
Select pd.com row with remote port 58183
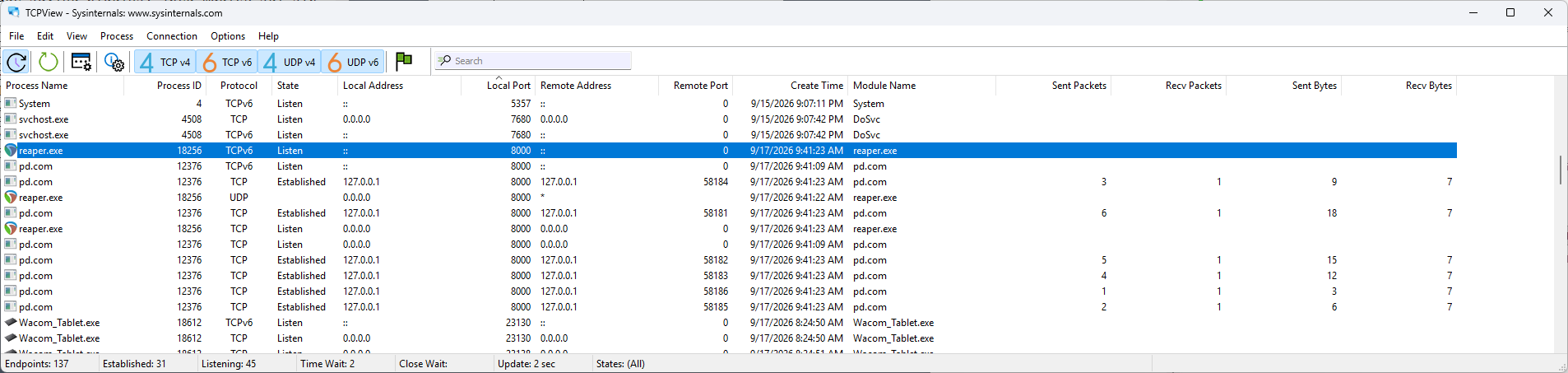point(729,276)
